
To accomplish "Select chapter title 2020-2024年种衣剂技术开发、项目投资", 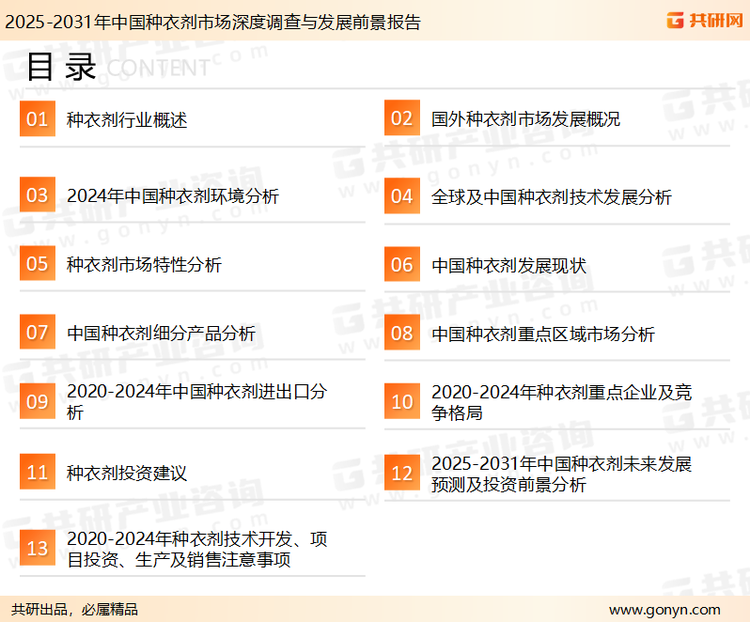I will pos(197,549).
